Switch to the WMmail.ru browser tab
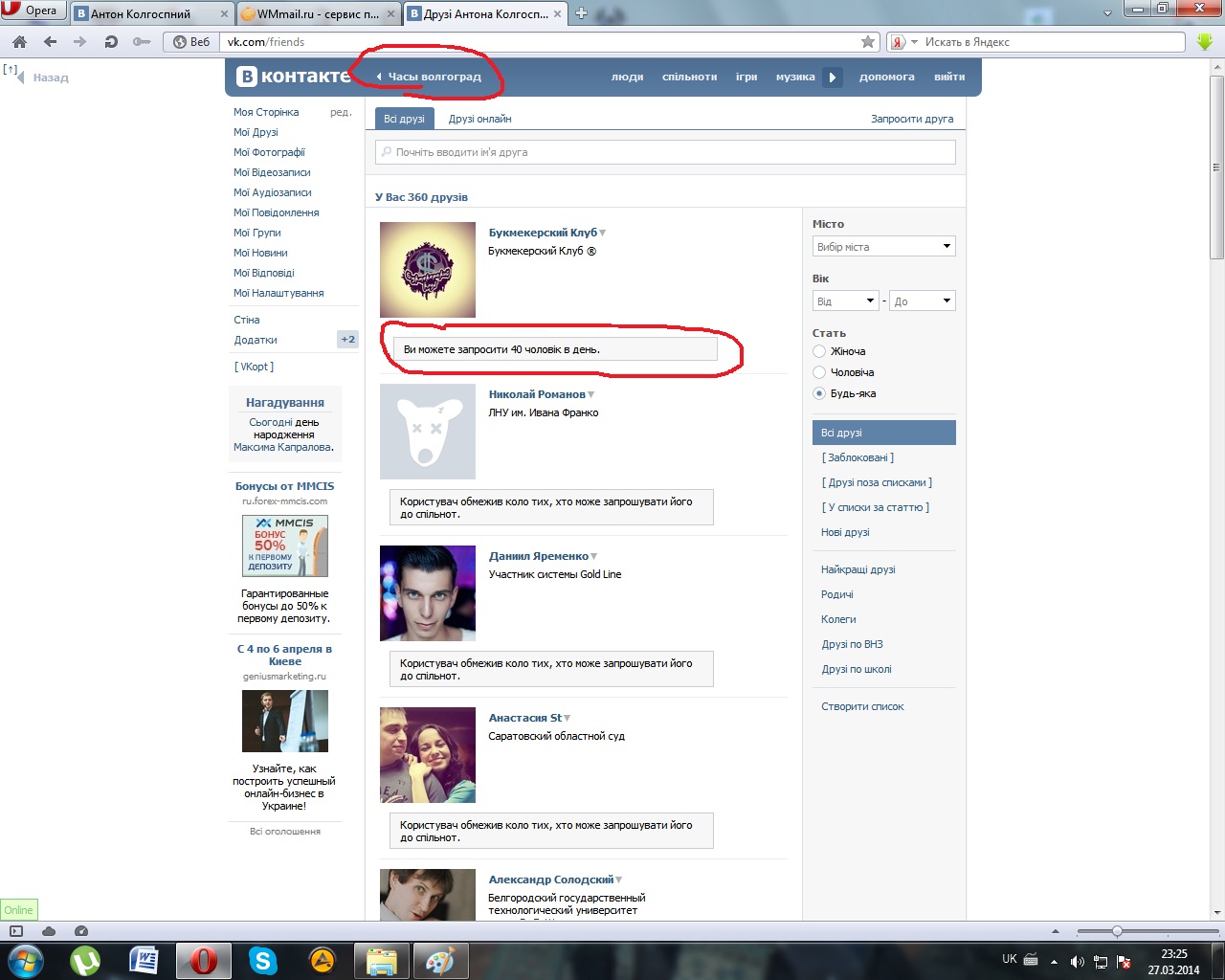 [x=320, y=14]
